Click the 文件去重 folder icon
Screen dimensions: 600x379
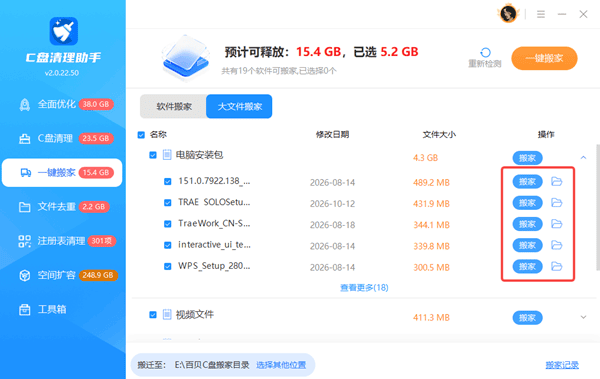pos(25,207)
